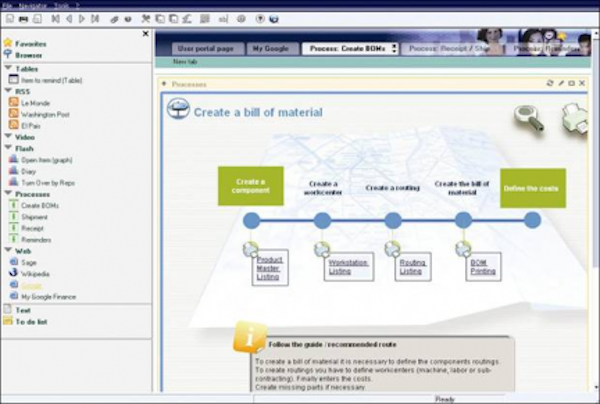Collapse the Web section

tap(8, 250)
